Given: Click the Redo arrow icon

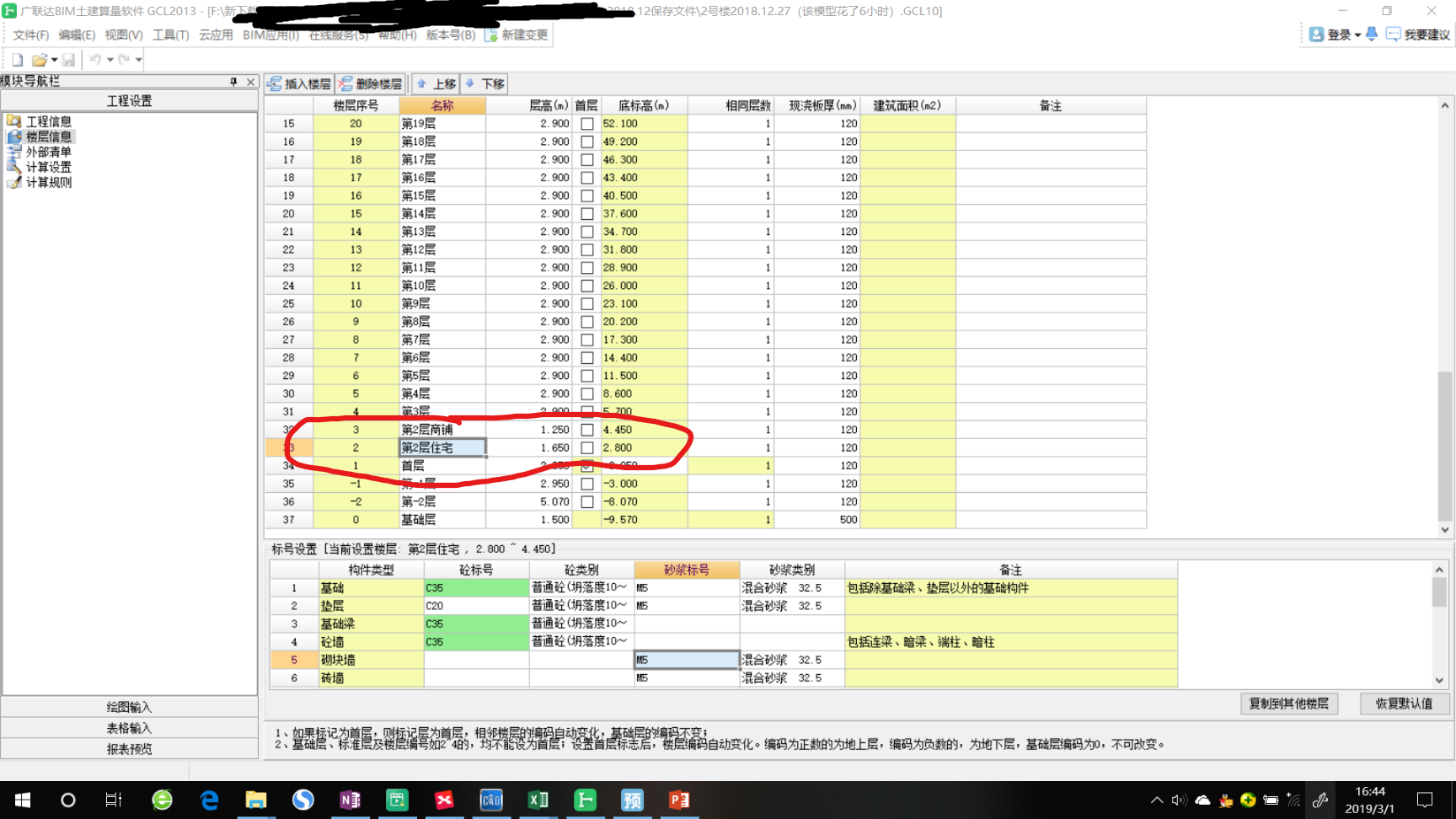Looking at the screenshot, I should pyautogui.click(x=124, y=60).
